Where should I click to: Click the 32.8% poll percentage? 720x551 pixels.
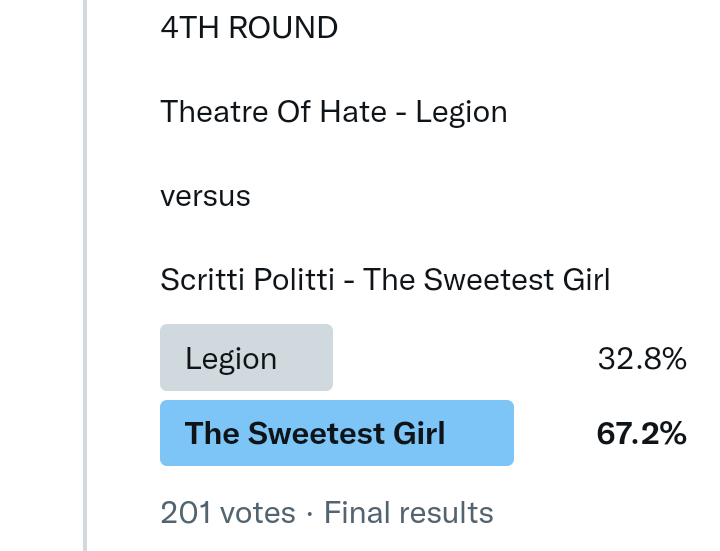tap(642, 358)
